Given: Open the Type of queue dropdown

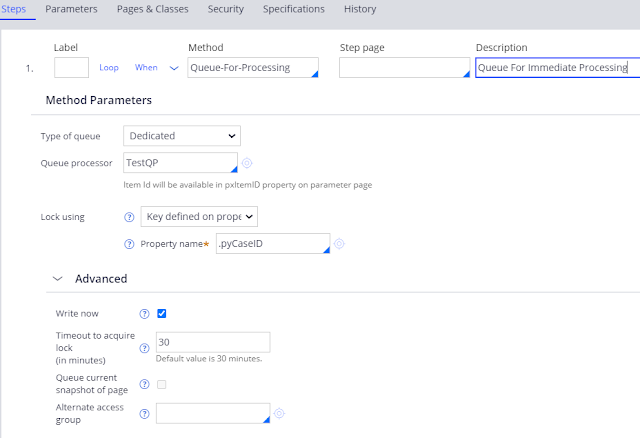Looking at the screenshot, I should tap(182, 135).
